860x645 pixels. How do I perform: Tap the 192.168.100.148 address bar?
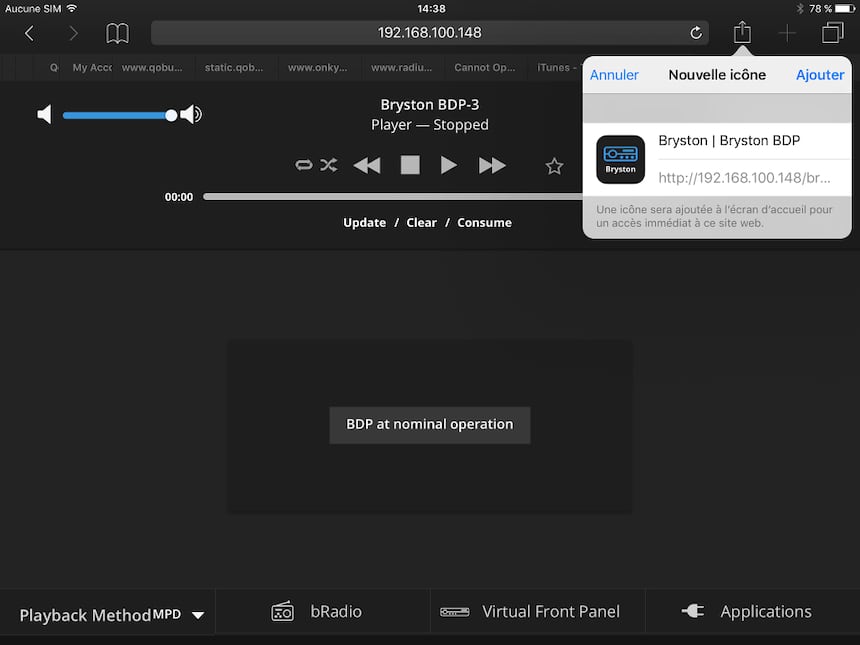point(429,33)
